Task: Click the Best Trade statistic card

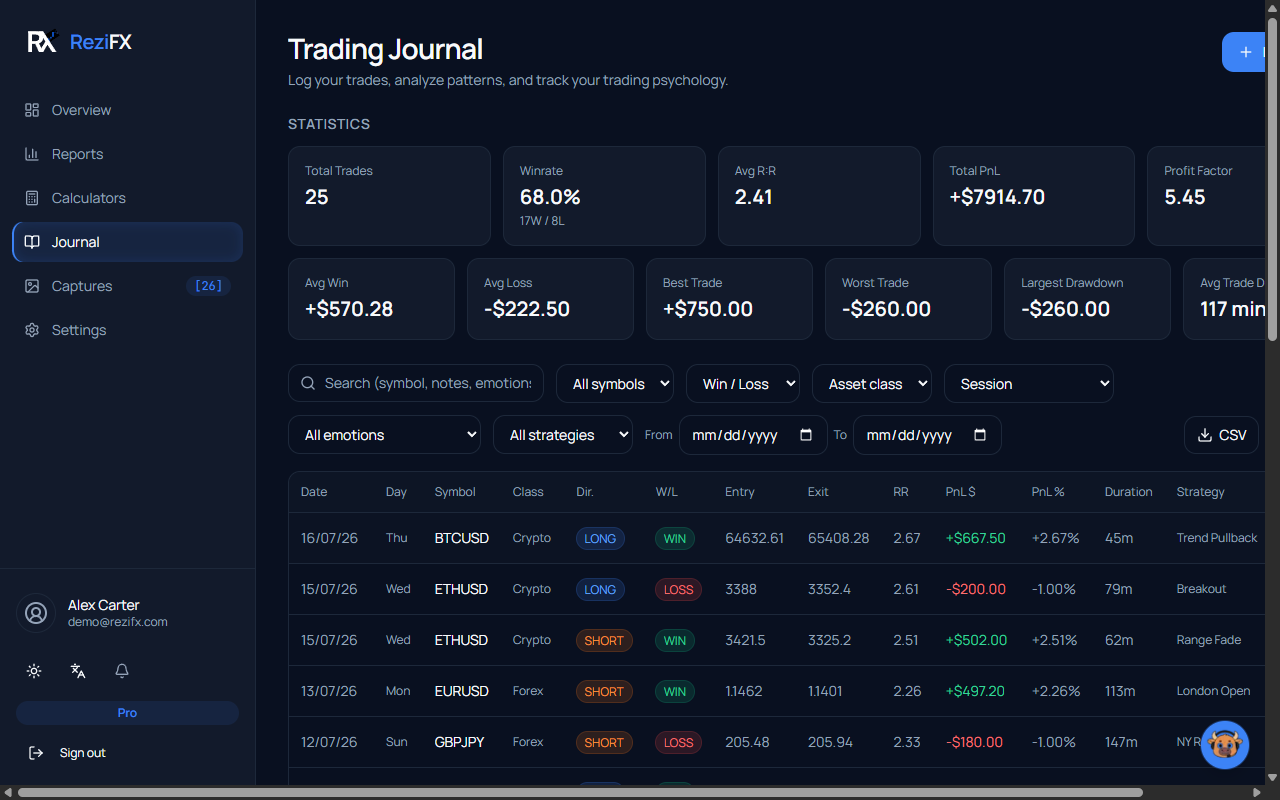Action: pos(729,299)
